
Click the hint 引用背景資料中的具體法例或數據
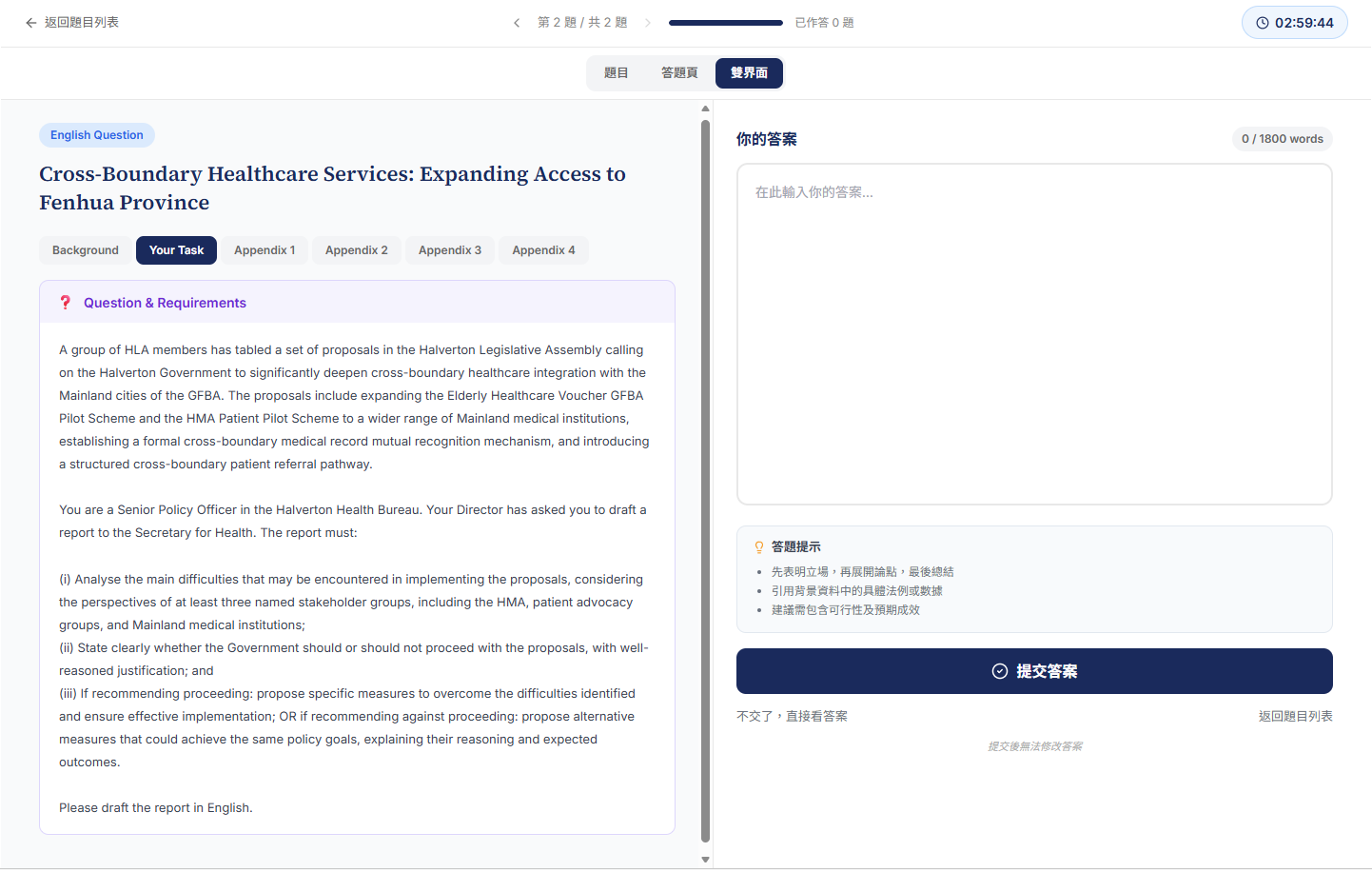click(857, 591)
